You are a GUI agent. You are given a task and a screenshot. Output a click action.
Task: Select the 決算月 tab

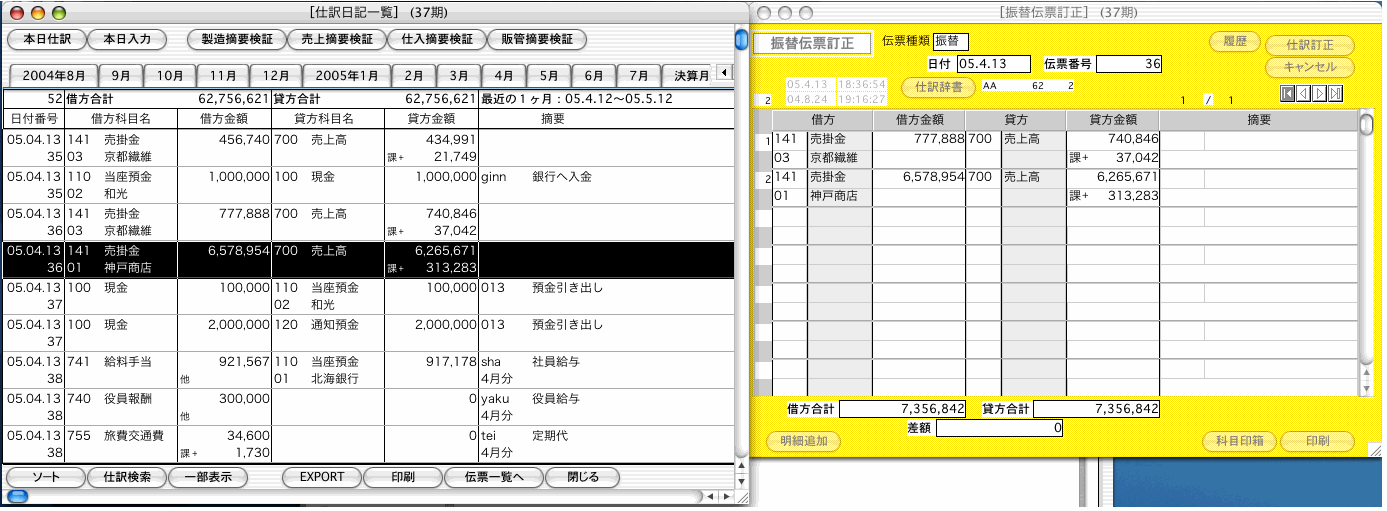coord(690,76)
